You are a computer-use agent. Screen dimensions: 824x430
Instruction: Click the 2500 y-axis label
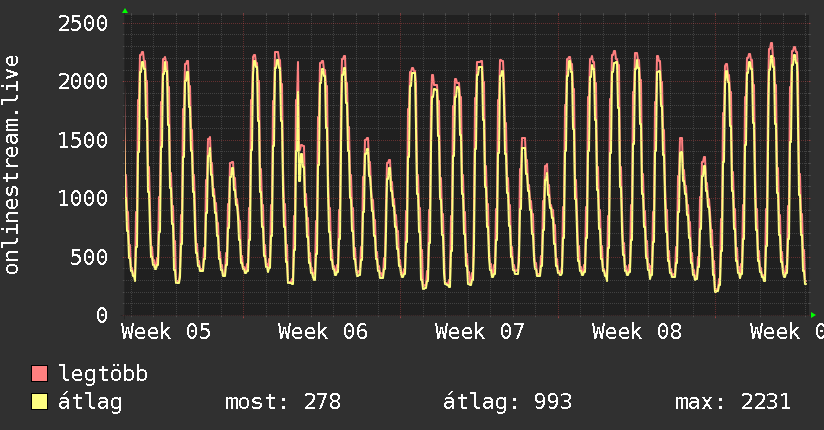pyautogui.click(x=83, y=23)
